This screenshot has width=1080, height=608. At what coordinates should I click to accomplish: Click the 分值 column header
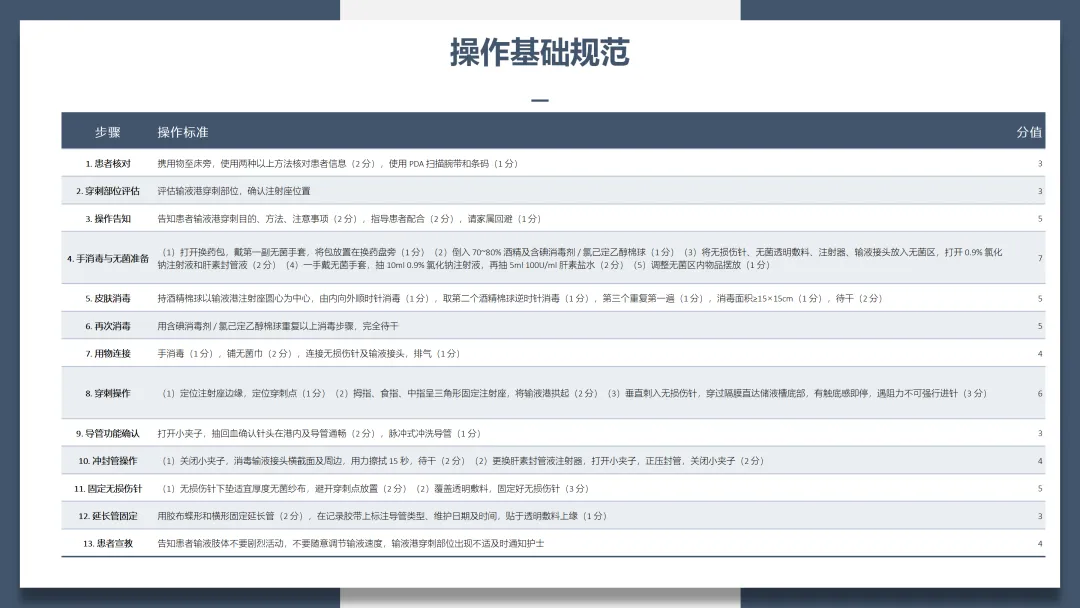point(1029,132)
